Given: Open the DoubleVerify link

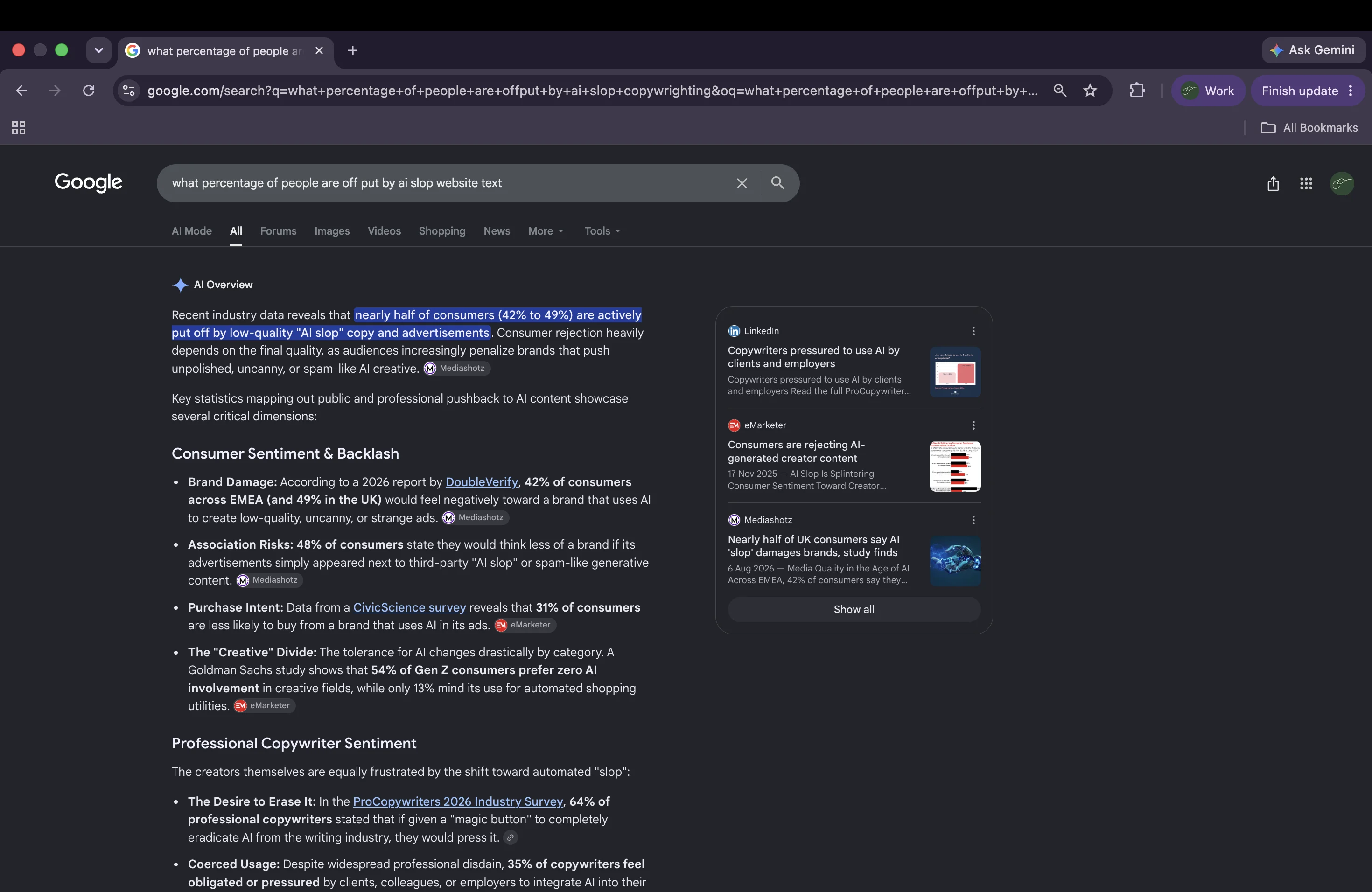Looking at the screenshot, I should tap(481, 482).
